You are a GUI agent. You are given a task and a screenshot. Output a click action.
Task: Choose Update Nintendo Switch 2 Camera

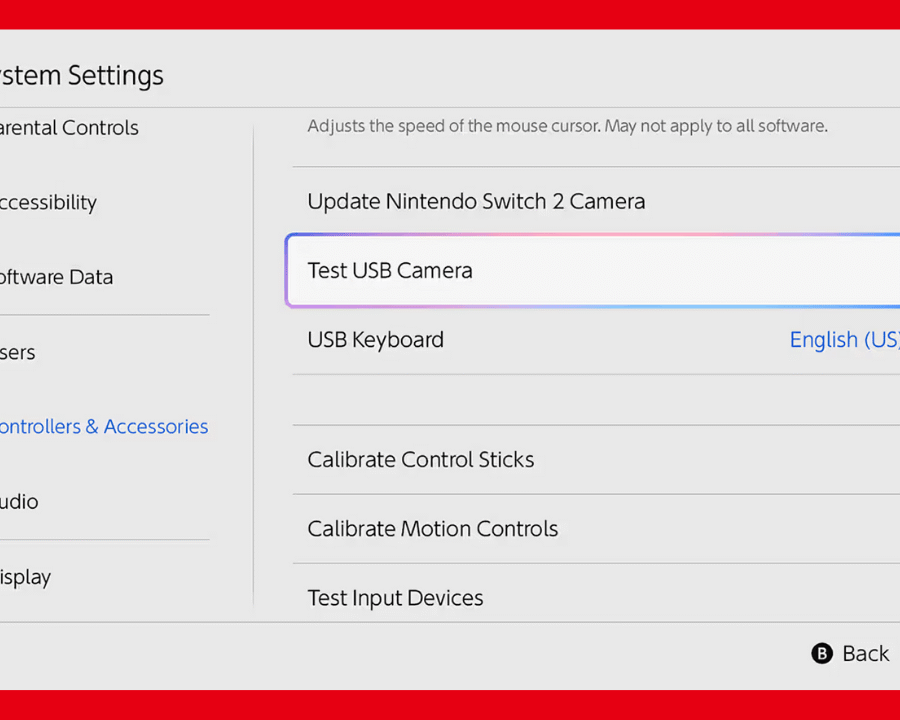coord(596,202)
